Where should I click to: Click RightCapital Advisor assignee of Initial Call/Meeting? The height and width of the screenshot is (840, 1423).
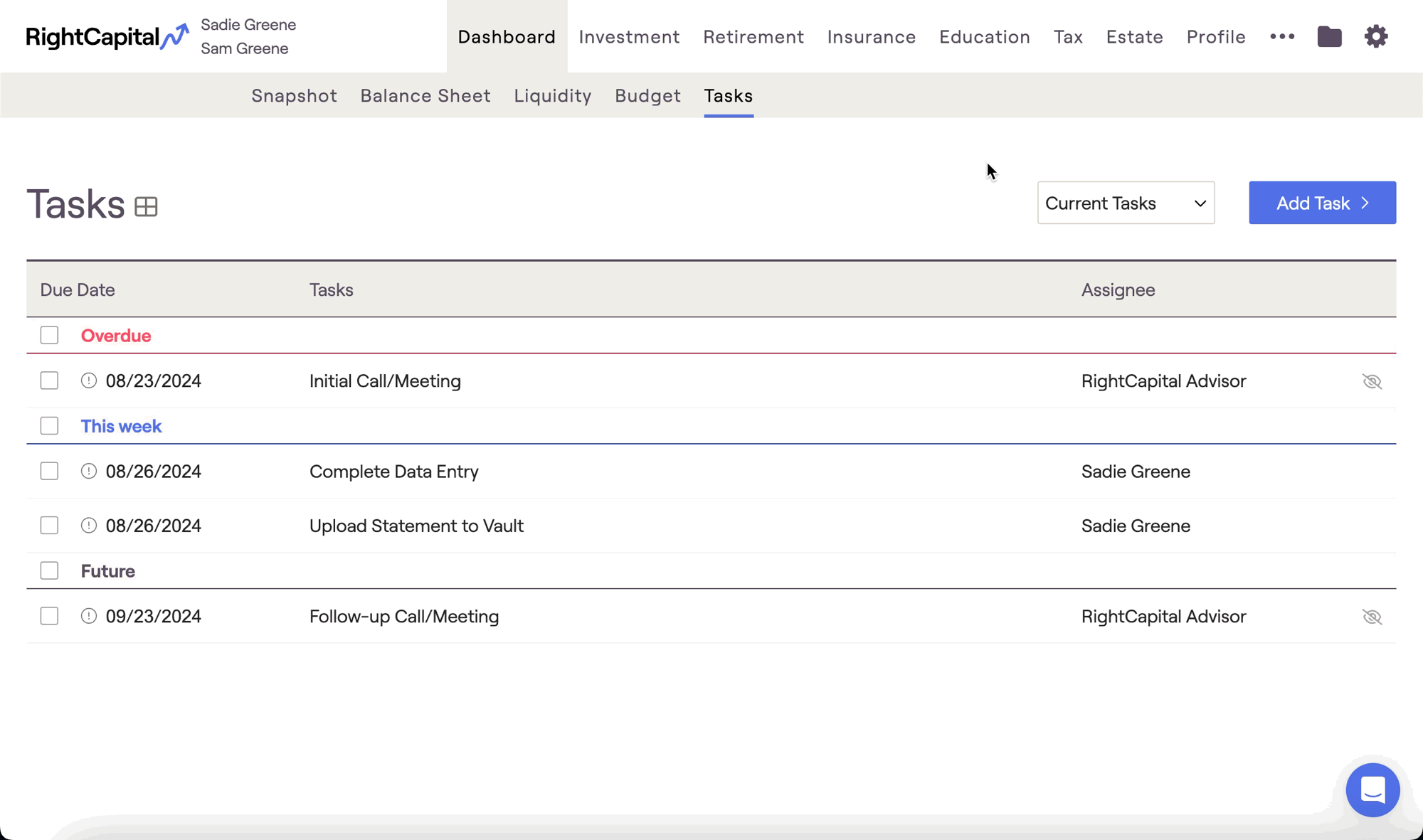coord(1163,381)
